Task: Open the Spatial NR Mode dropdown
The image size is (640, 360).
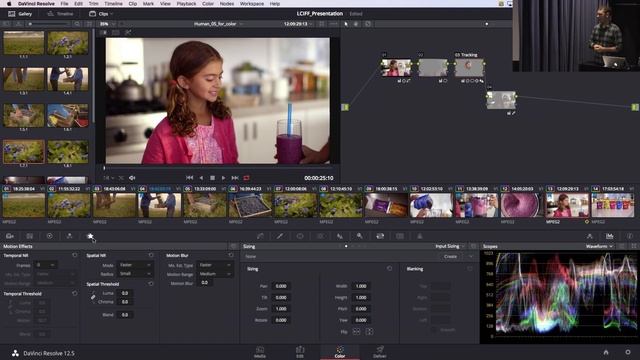Action: pyautogui.click(x=135, y=265)
